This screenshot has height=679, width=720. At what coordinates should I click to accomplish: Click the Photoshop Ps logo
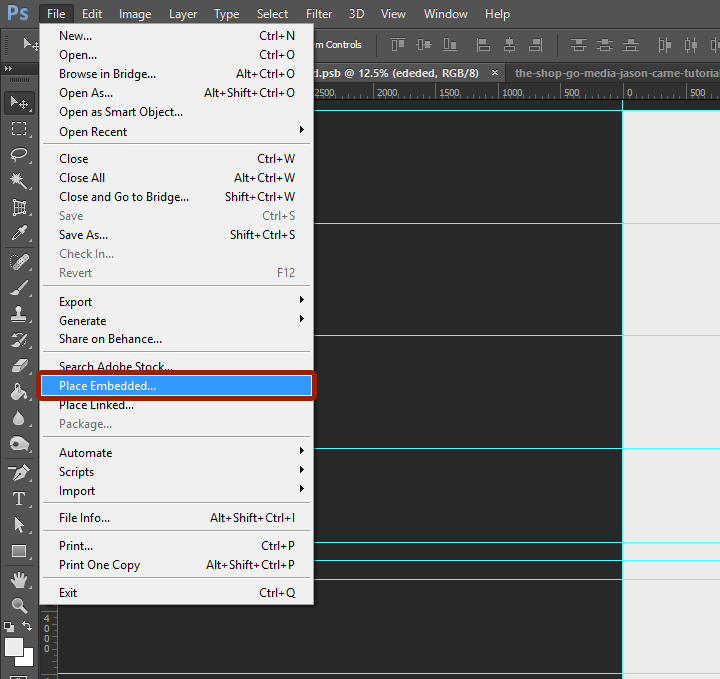pyautogui.click(x=17, y=13)
